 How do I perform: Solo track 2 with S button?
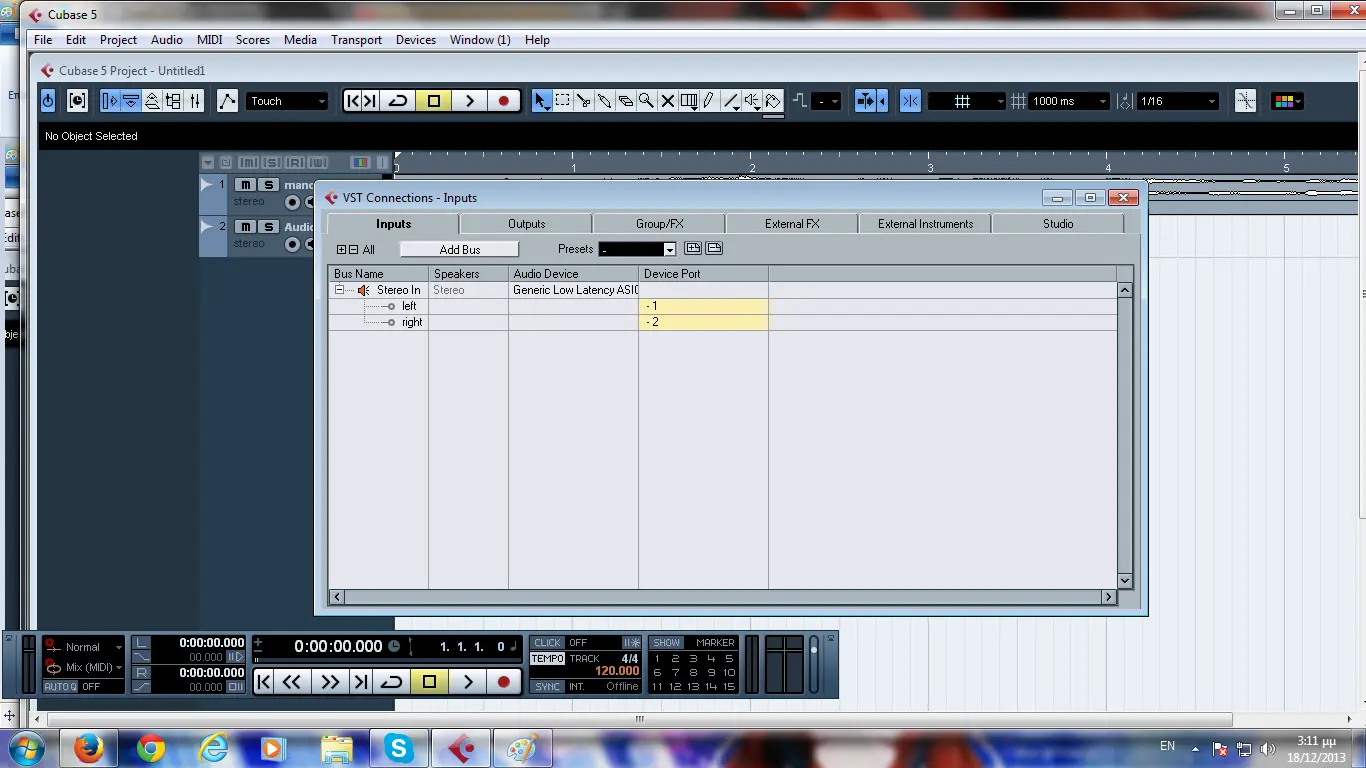coord(267,227)
